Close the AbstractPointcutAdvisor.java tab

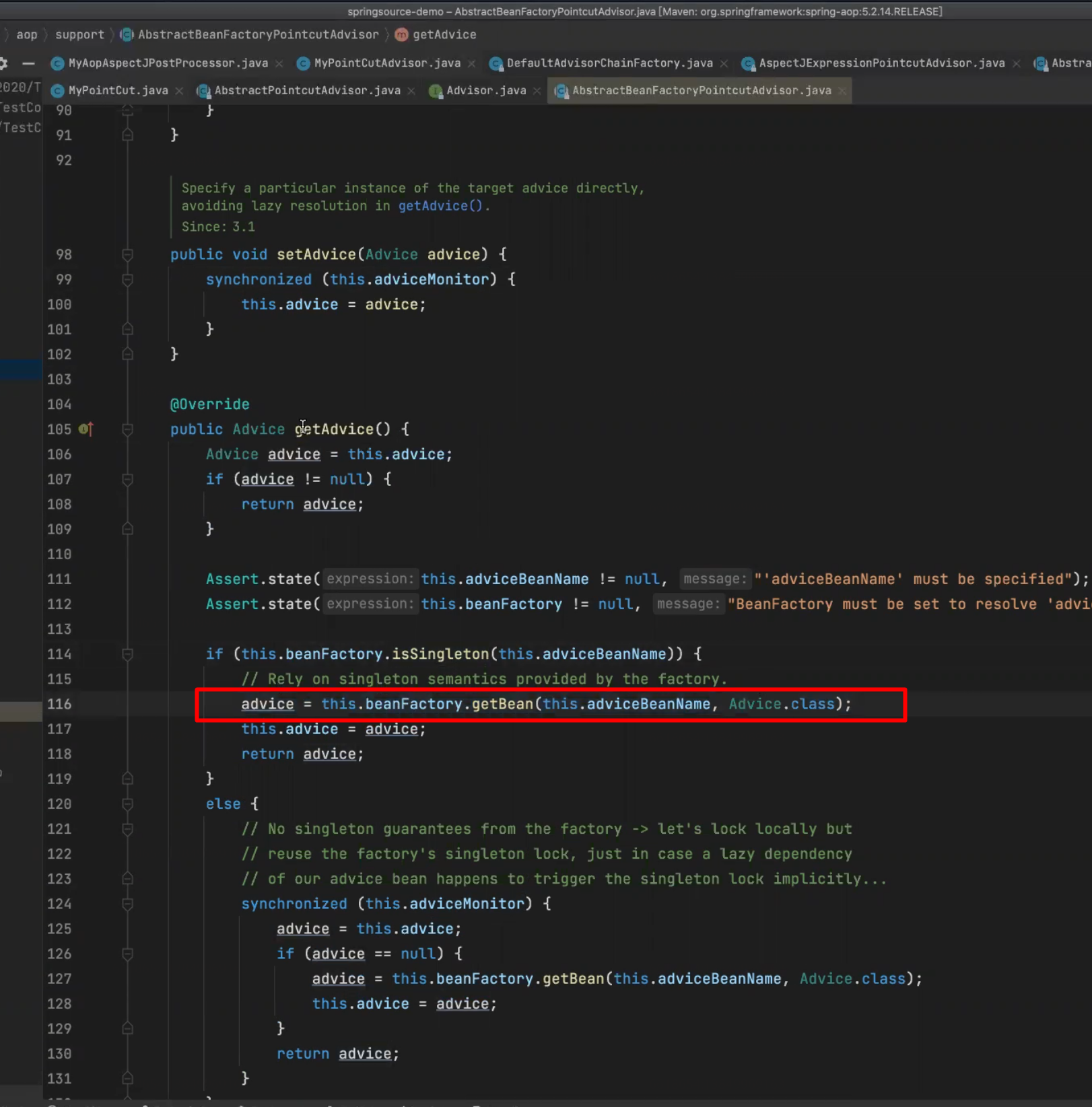click(411, 91)
